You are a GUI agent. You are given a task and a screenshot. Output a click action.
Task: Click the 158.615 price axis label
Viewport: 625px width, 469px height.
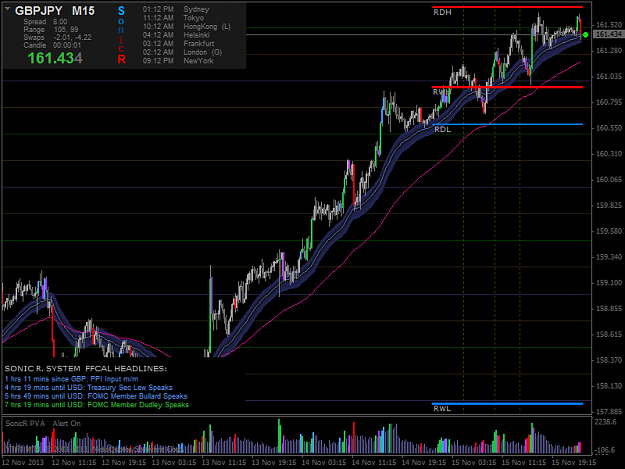[x=608, y=334]
